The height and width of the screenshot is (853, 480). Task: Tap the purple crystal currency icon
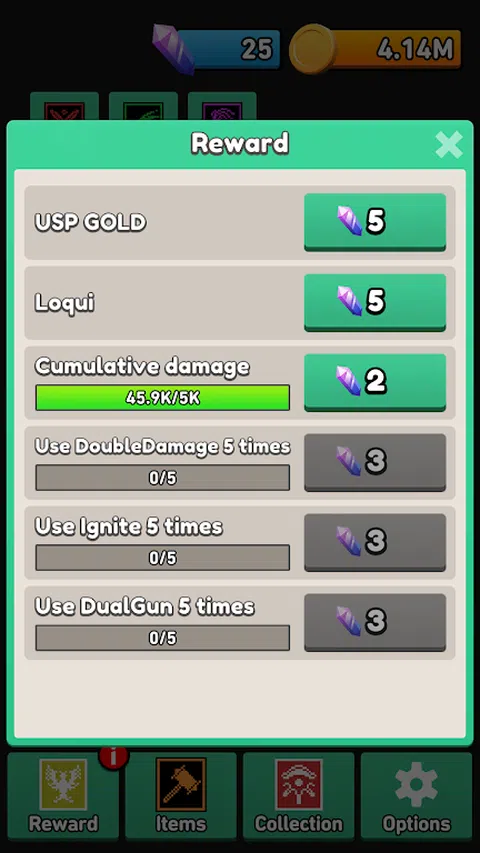(x=173, y=49)
